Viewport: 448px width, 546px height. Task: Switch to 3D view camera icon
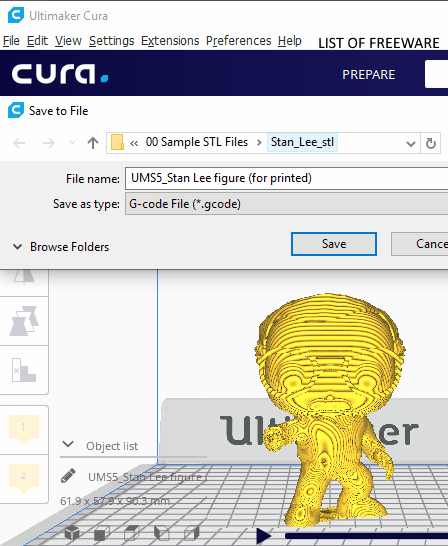[72, 533]
